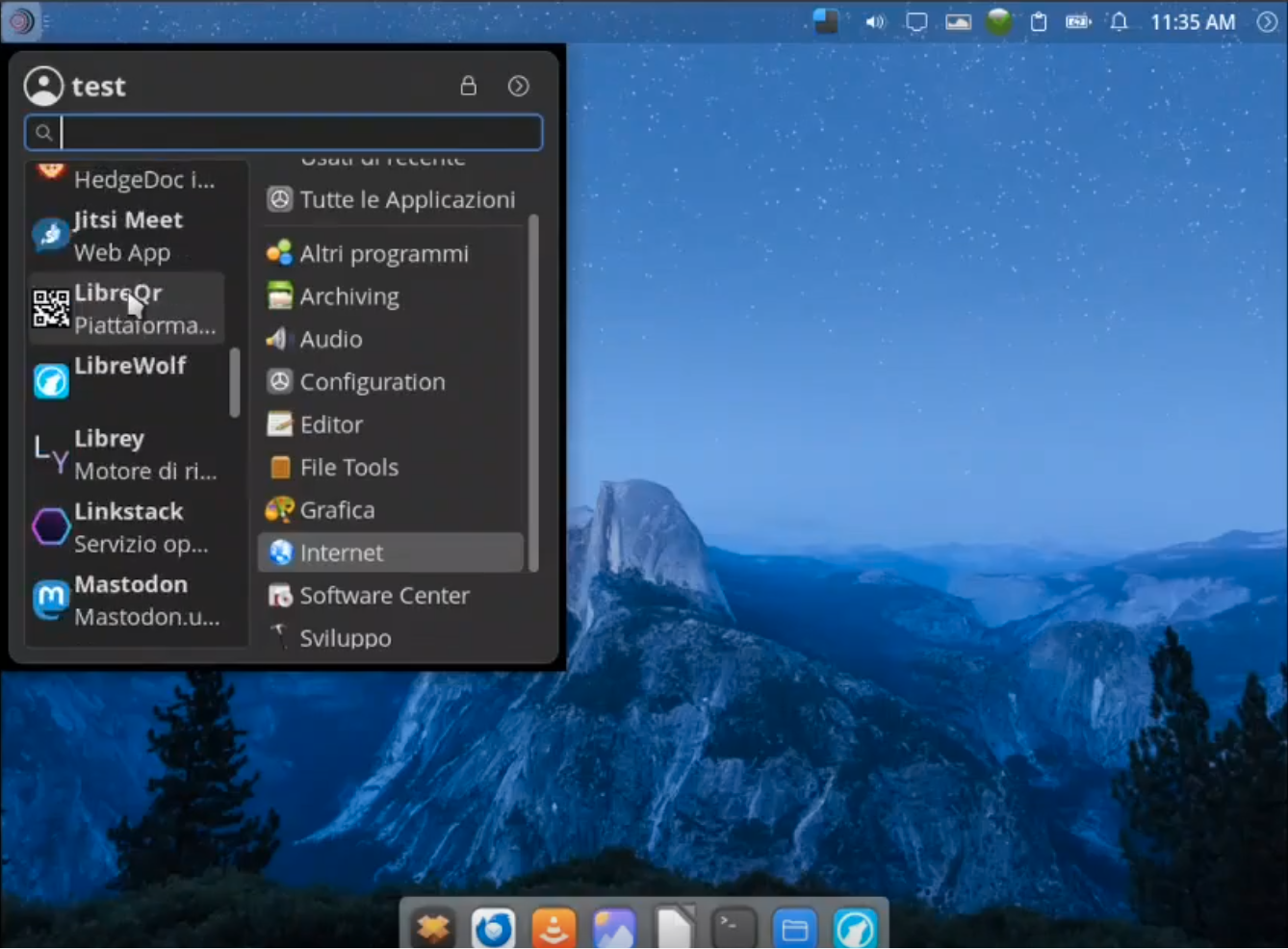
Task: Click the application menu search field
Action: click(298, 133)
